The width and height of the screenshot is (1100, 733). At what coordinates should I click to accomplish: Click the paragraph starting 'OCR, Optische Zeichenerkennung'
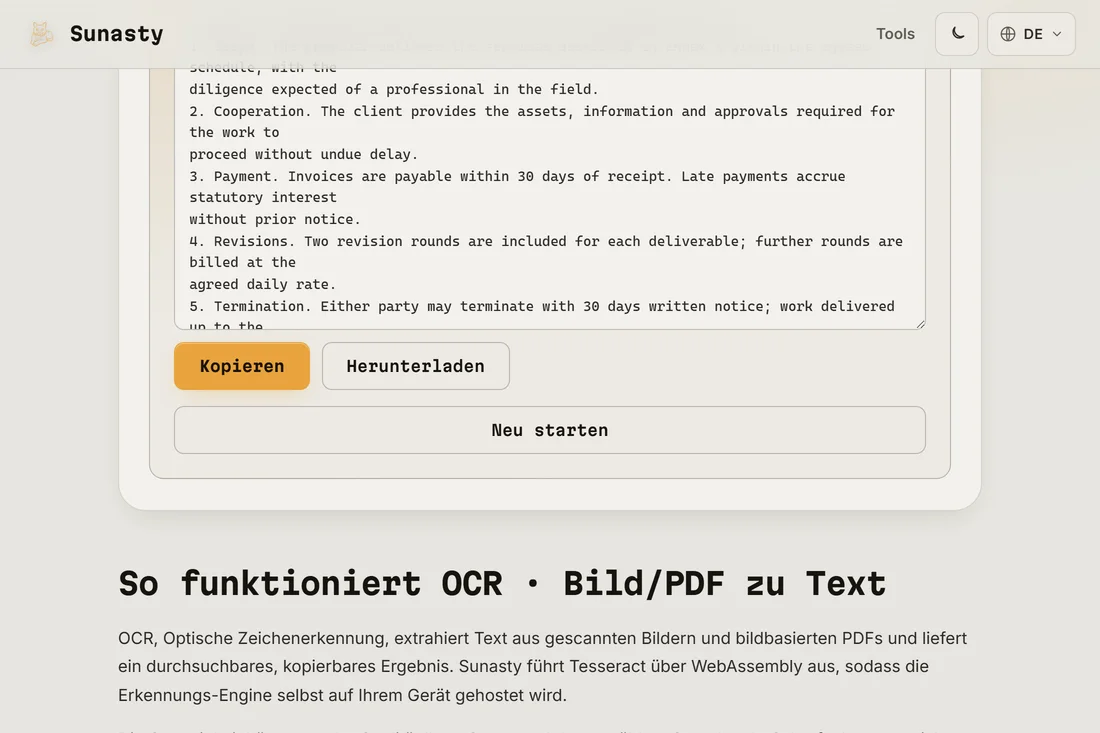click(542, 666)
